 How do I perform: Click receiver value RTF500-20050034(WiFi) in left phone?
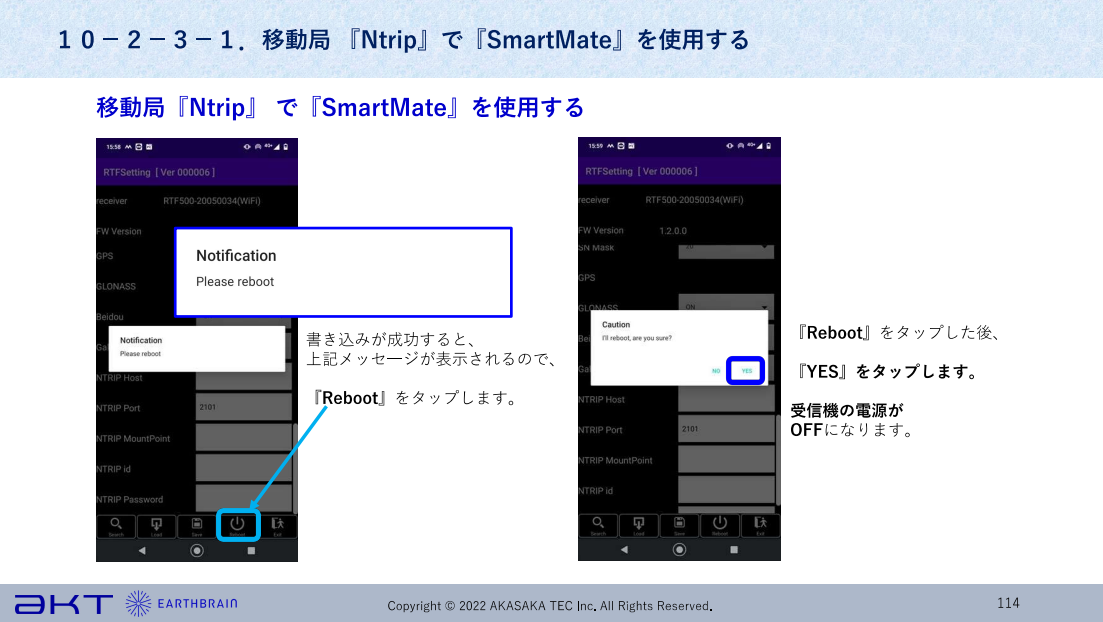pos(212,201)
